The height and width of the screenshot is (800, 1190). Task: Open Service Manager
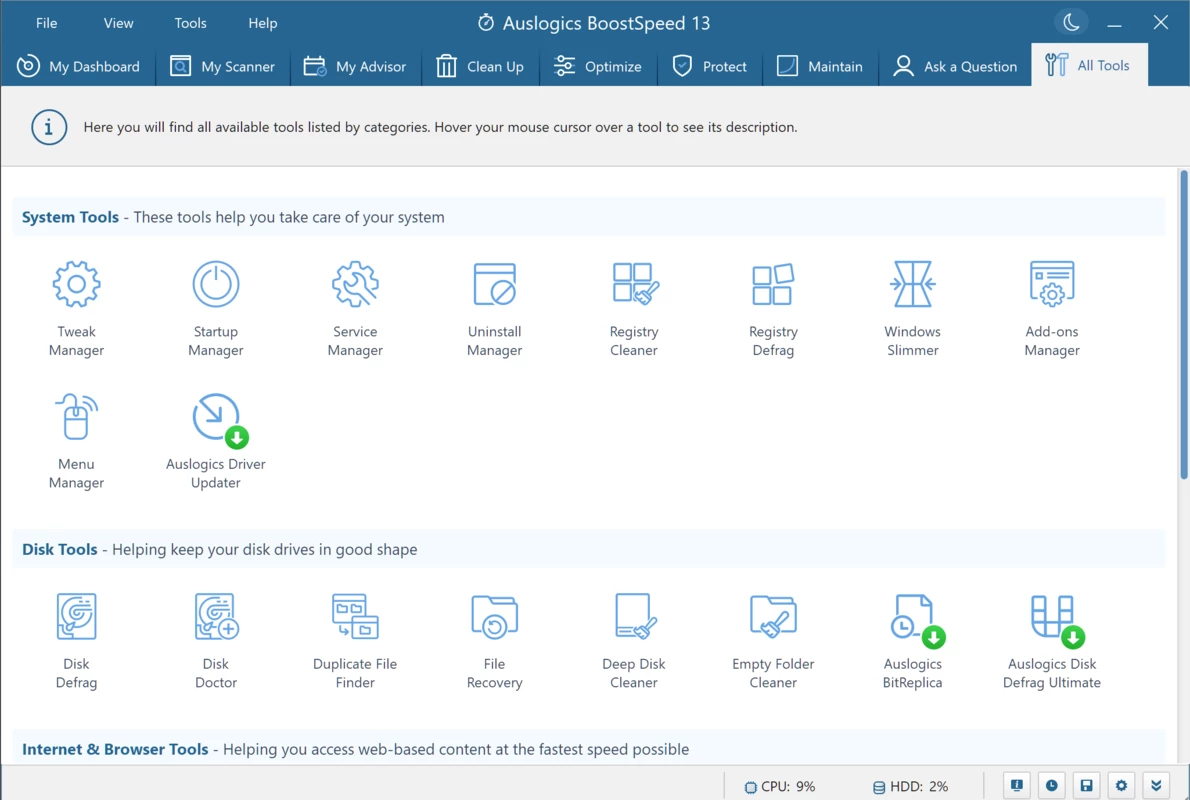(355, 308)
